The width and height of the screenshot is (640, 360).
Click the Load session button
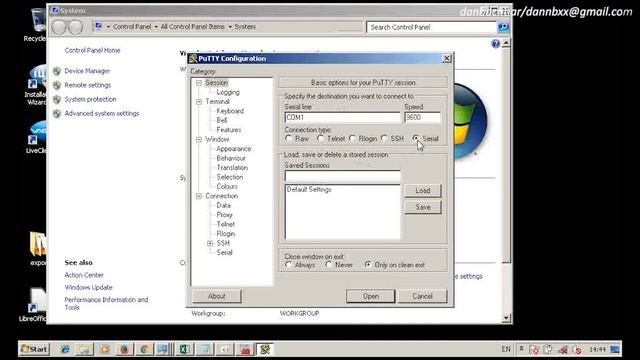(x=423, y=191)
